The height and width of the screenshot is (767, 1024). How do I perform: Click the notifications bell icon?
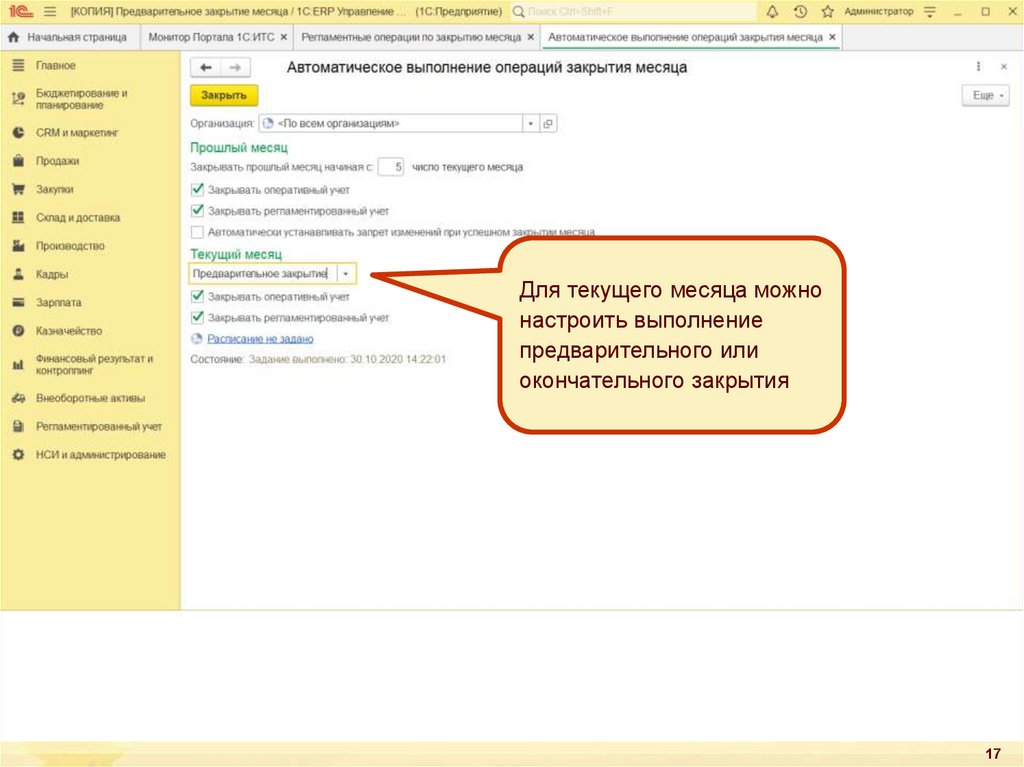(x=773, y=12)
